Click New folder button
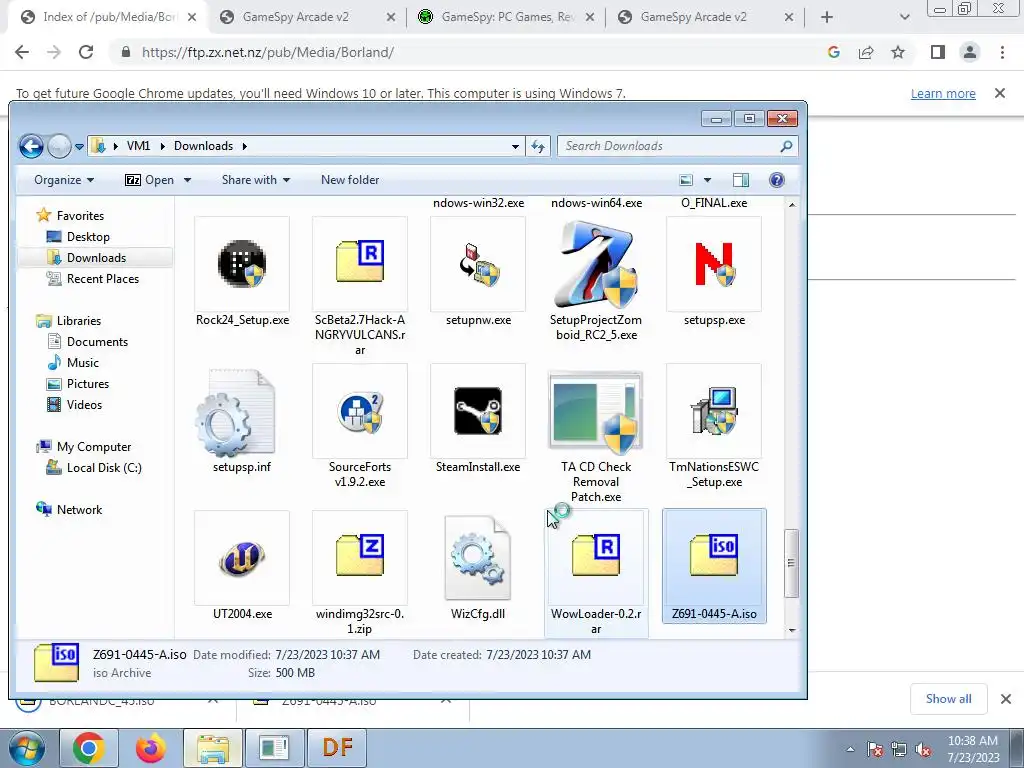 (x=349, y=180)
